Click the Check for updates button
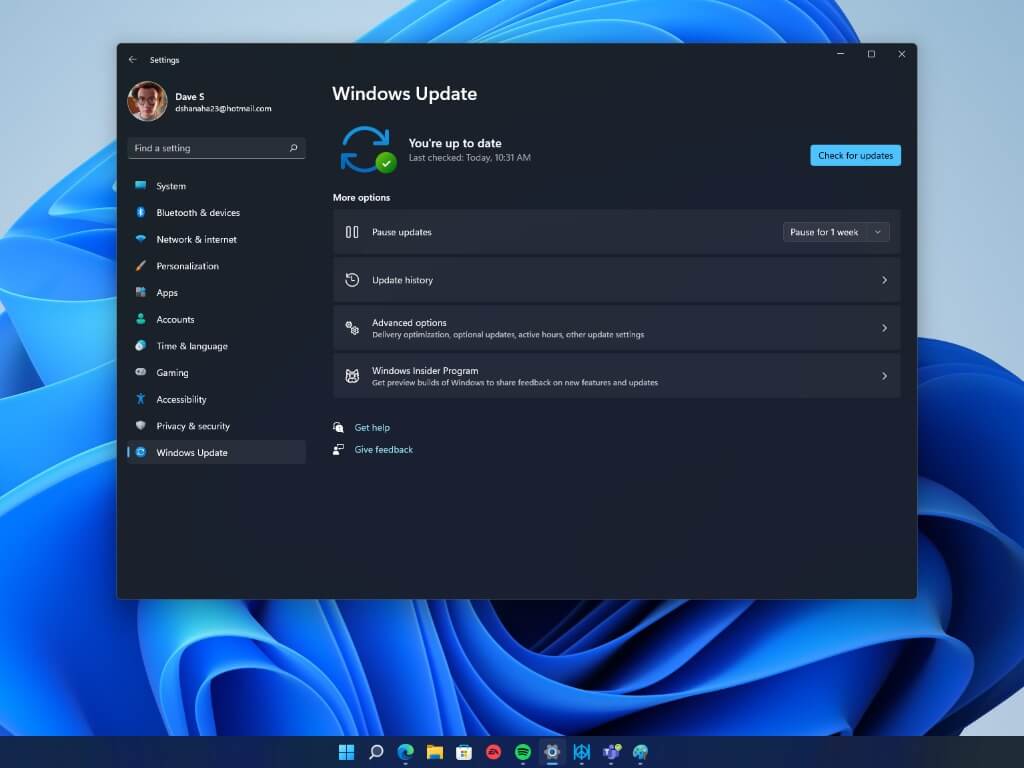 pyautogui.click(x=856, y=155)
